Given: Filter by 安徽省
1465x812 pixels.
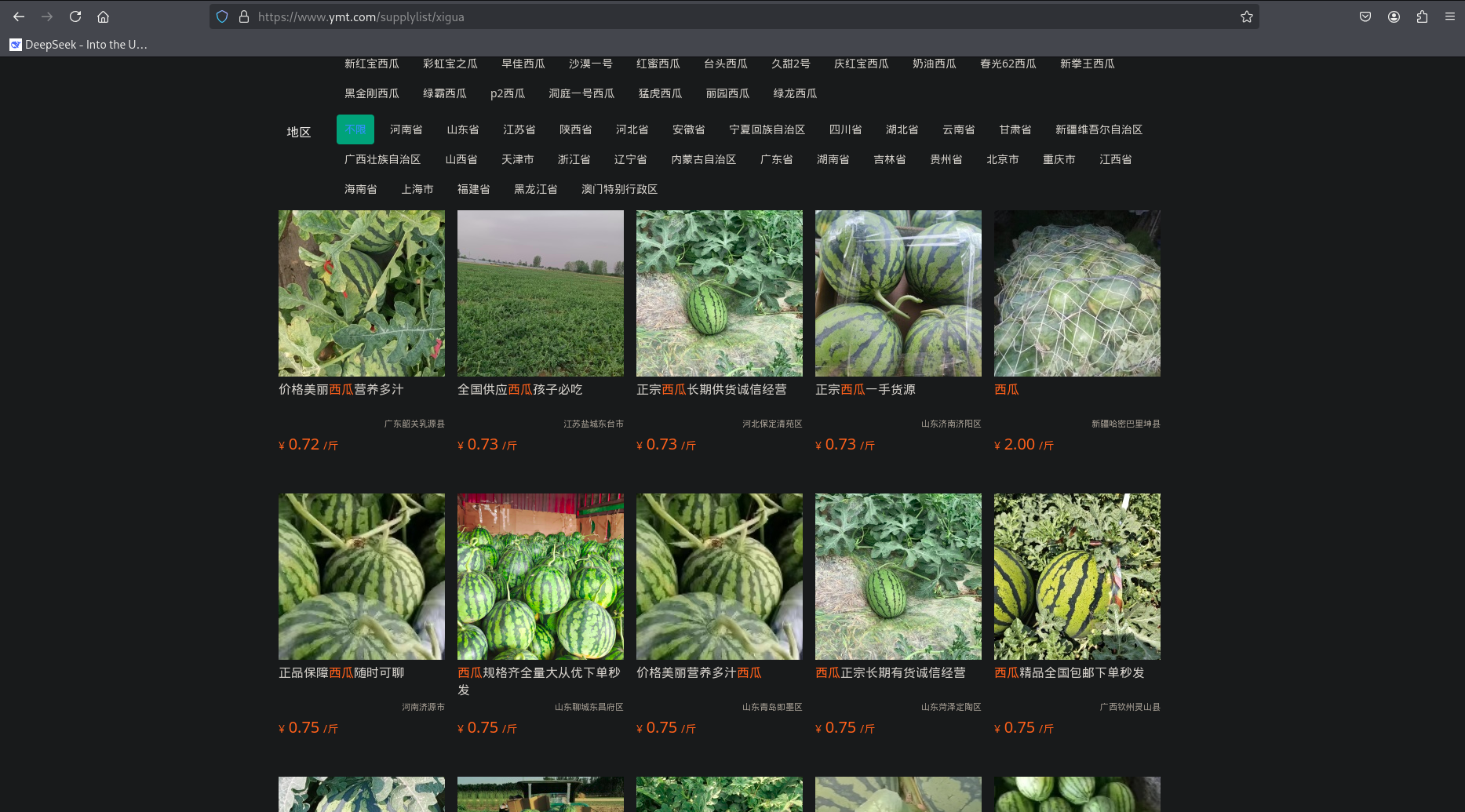Looking at the screenshot, I should (689, 129).
